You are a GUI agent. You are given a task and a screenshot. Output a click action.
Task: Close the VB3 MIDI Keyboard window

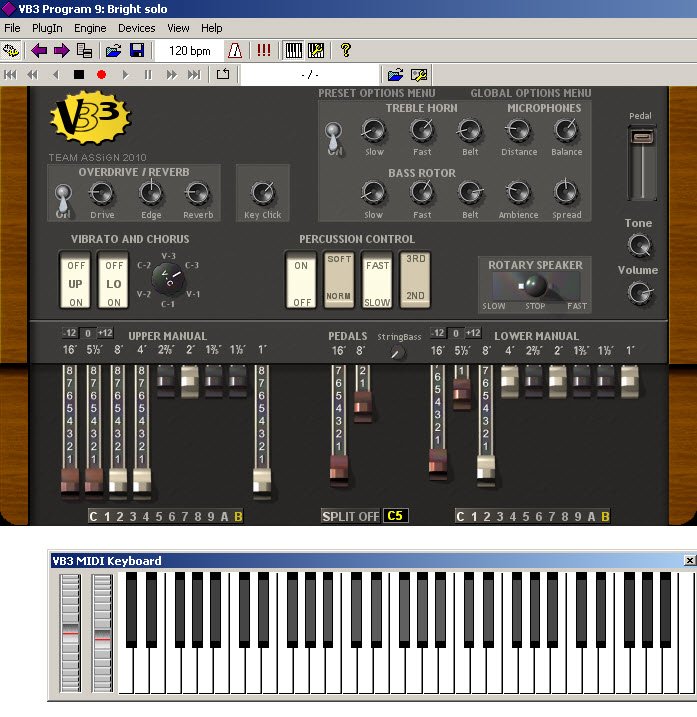point(689,560)
